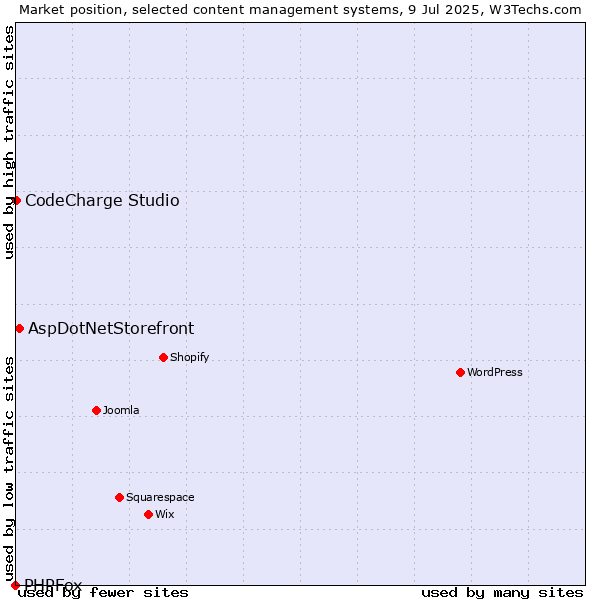The height and width of the screenshot is (600, 600).
Task: Click the red CodeCharge Studio data point
Action: point(16,201)
